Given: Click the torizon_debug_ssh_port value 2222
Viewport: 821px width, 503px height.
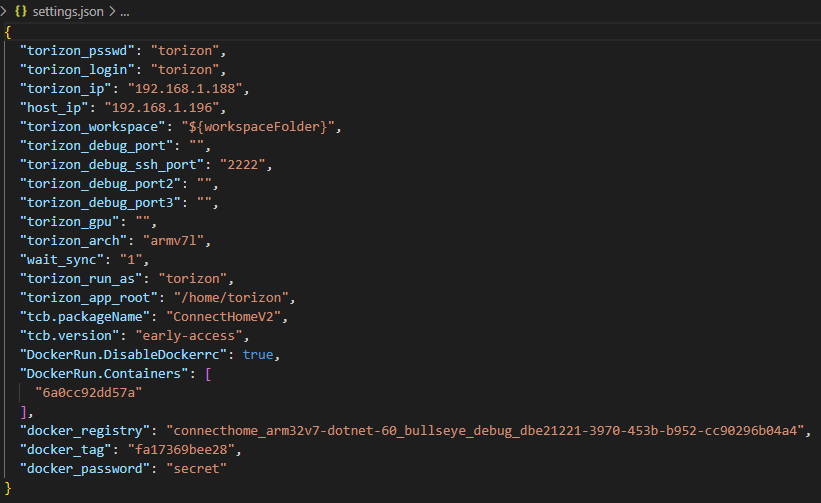Looking at the screenshot, I should tap(243, 164).
